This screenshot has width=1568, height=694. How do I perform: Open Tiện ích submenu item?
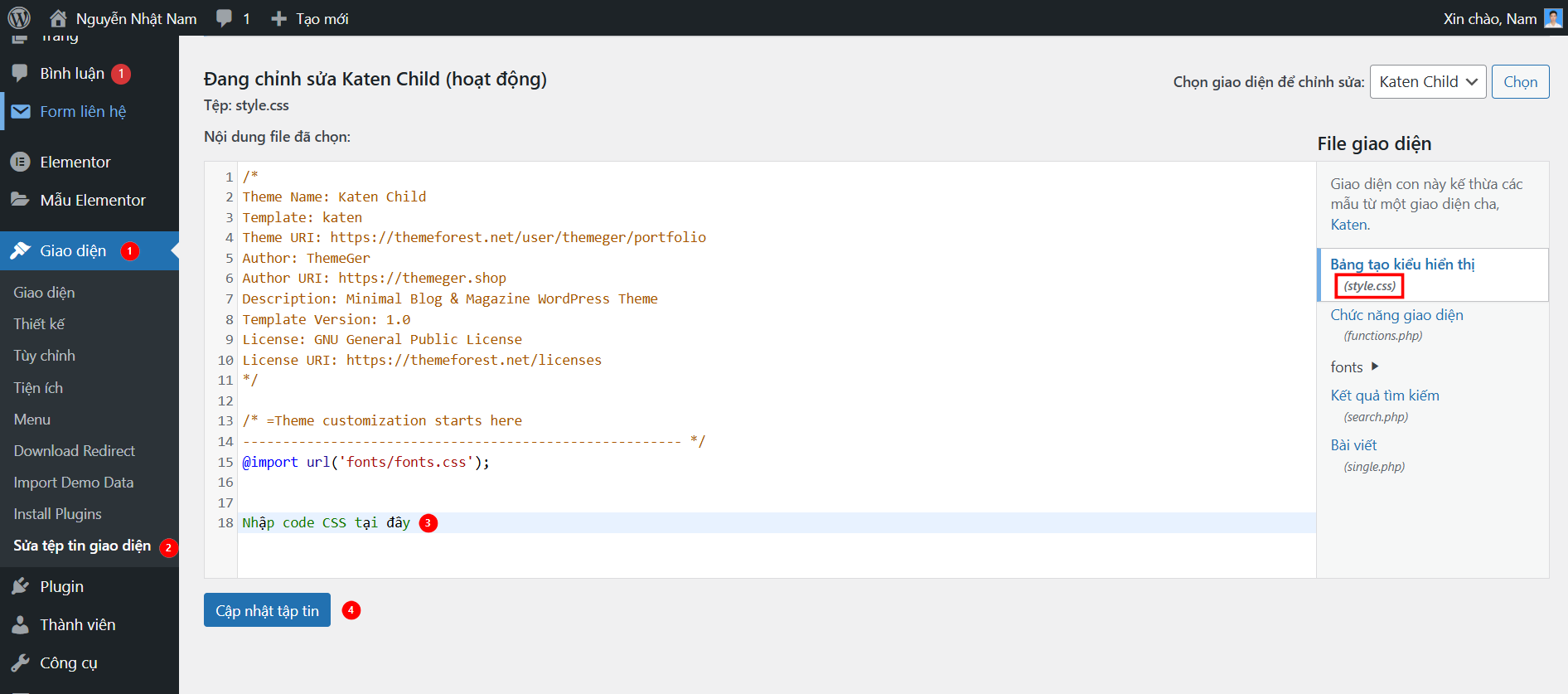click(38, 387)
